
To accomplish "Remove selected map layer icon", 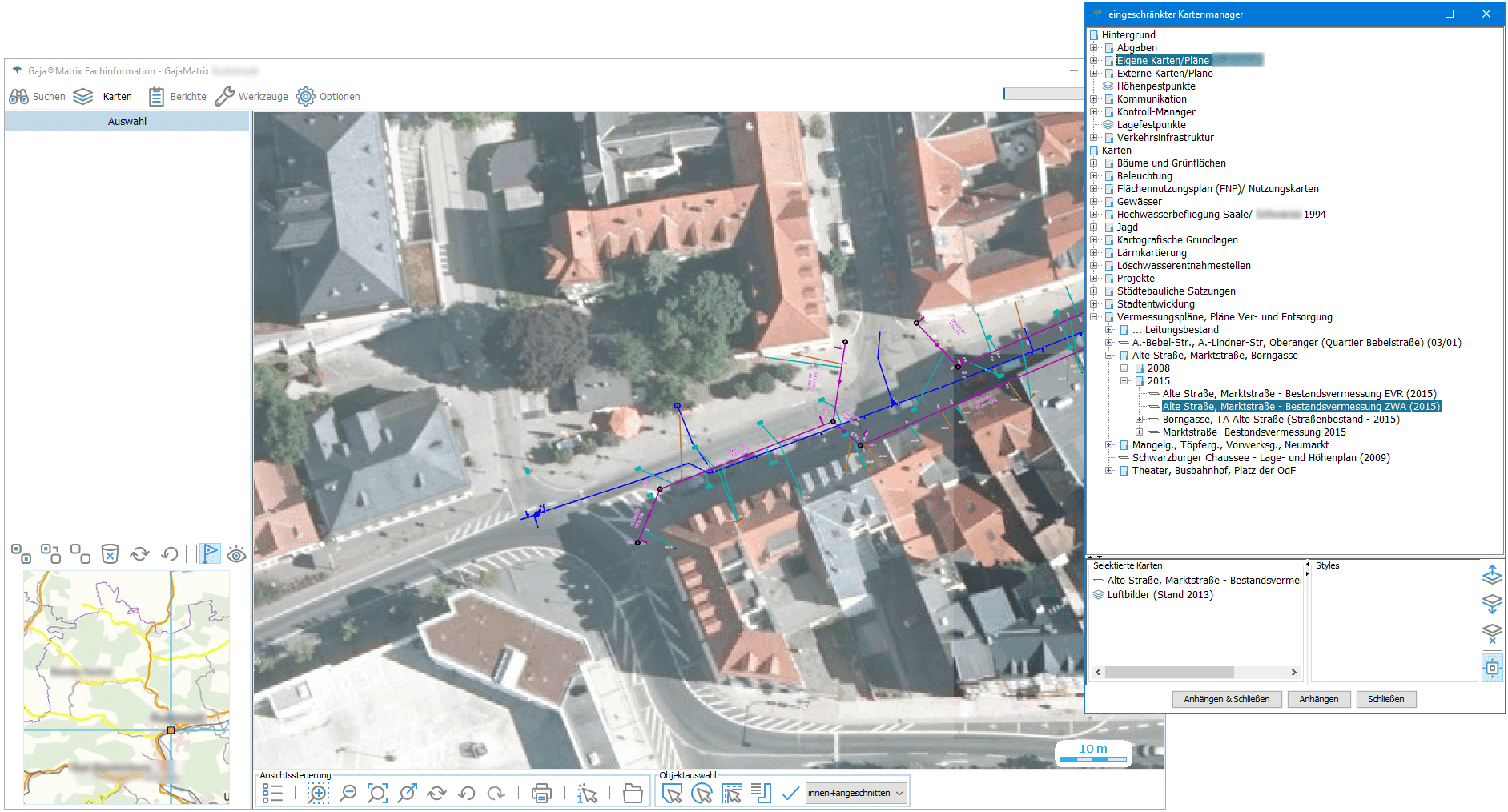I will coord(1492,634).
